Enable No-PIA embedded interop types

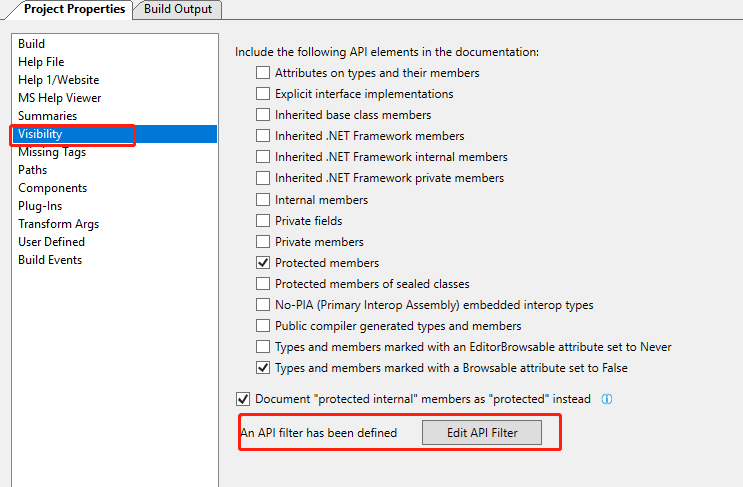tap(263, 305)
